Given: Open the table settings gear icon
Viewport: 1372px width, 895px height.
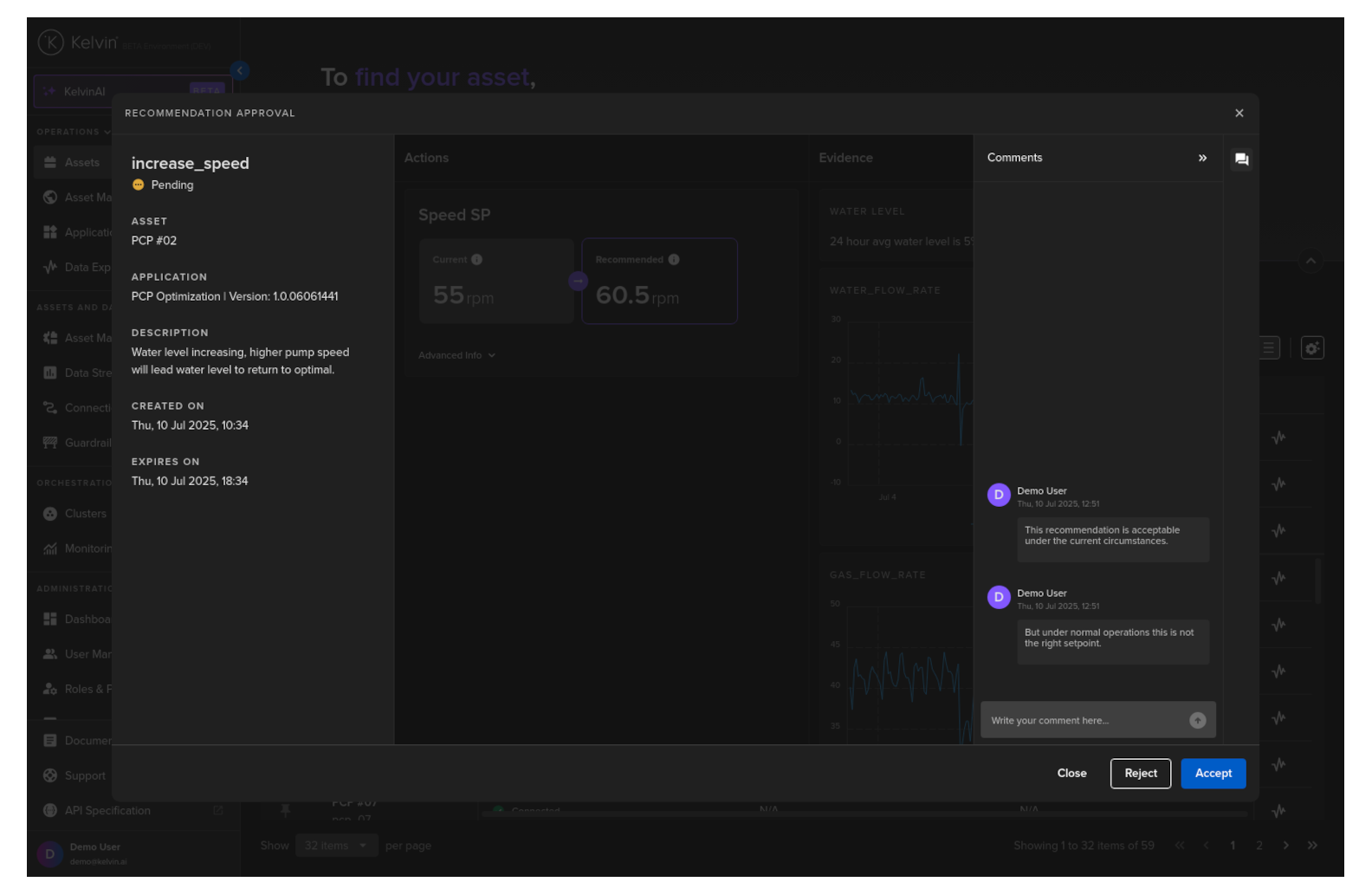Looking at the screenshot, I should (1312, 348).
